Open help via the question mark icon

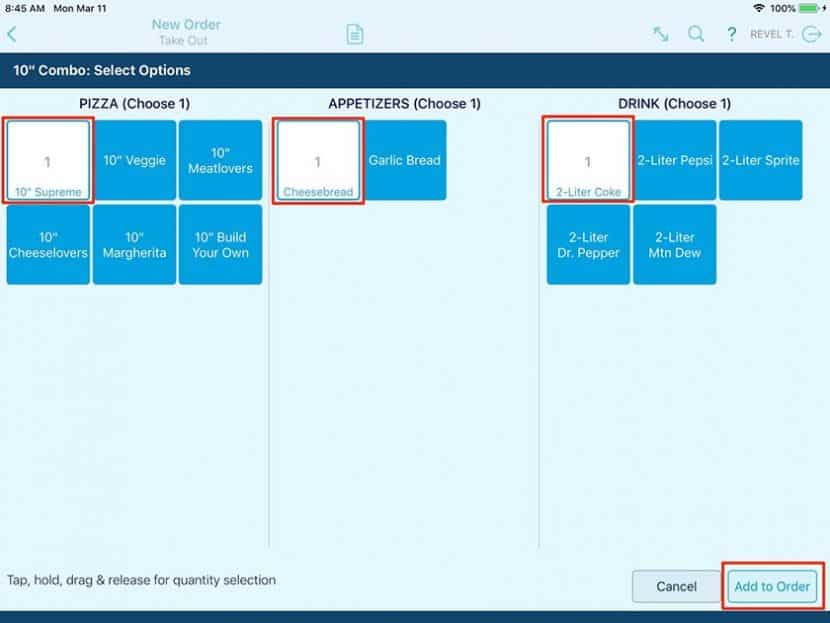(731, 33)
